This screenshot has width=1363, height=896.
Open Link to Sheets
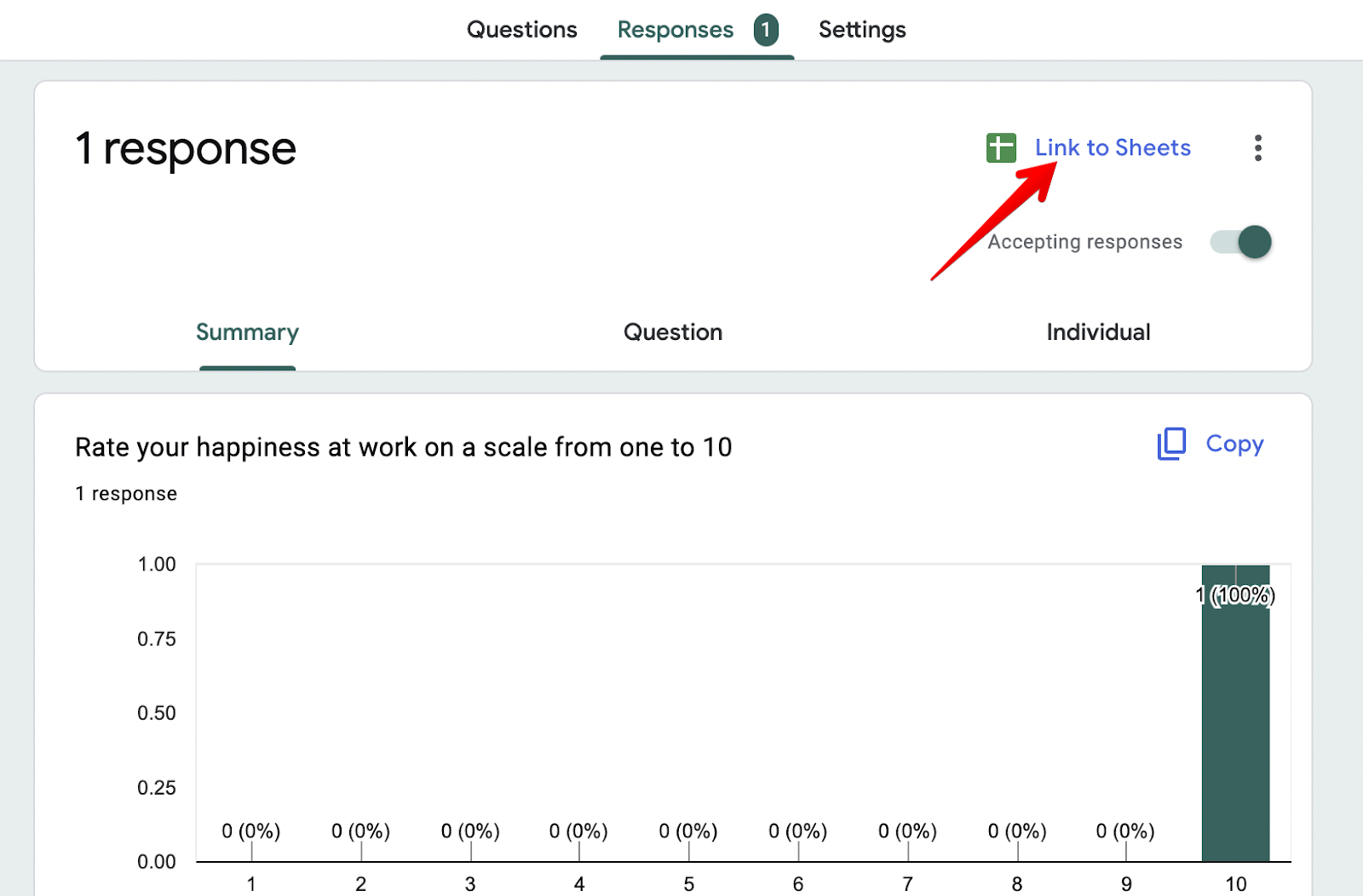coord(1113,147)
